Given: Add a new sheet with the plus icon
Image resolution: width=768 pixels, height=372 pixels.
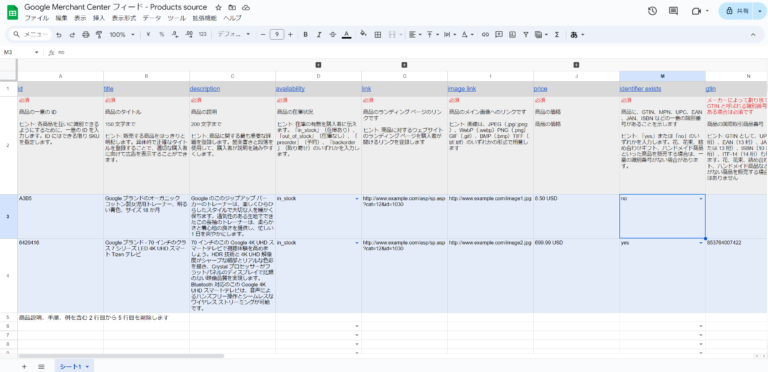Looking at the screenshot, I should tap(24, 367).
